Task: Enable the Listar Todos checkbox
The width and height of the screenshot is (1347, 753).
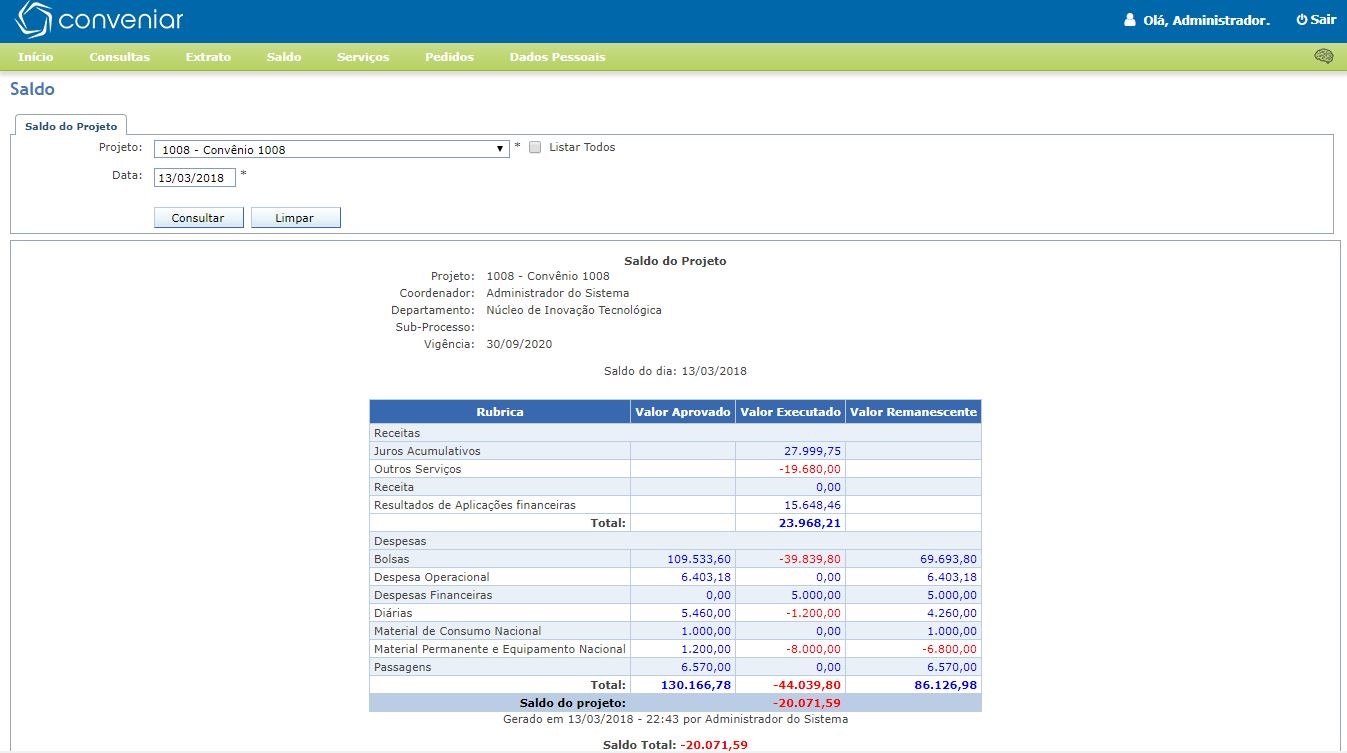Action: tap(535, 148)
